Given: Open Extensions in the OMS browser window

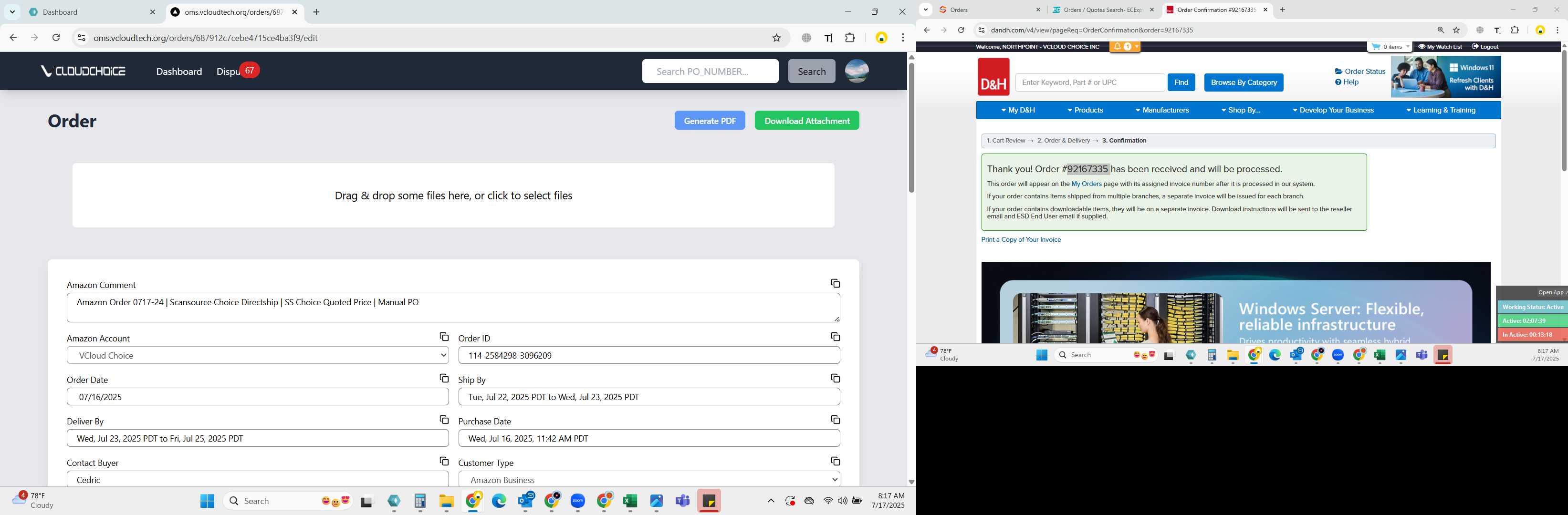Looking at the screenshot, I should 850,38.
